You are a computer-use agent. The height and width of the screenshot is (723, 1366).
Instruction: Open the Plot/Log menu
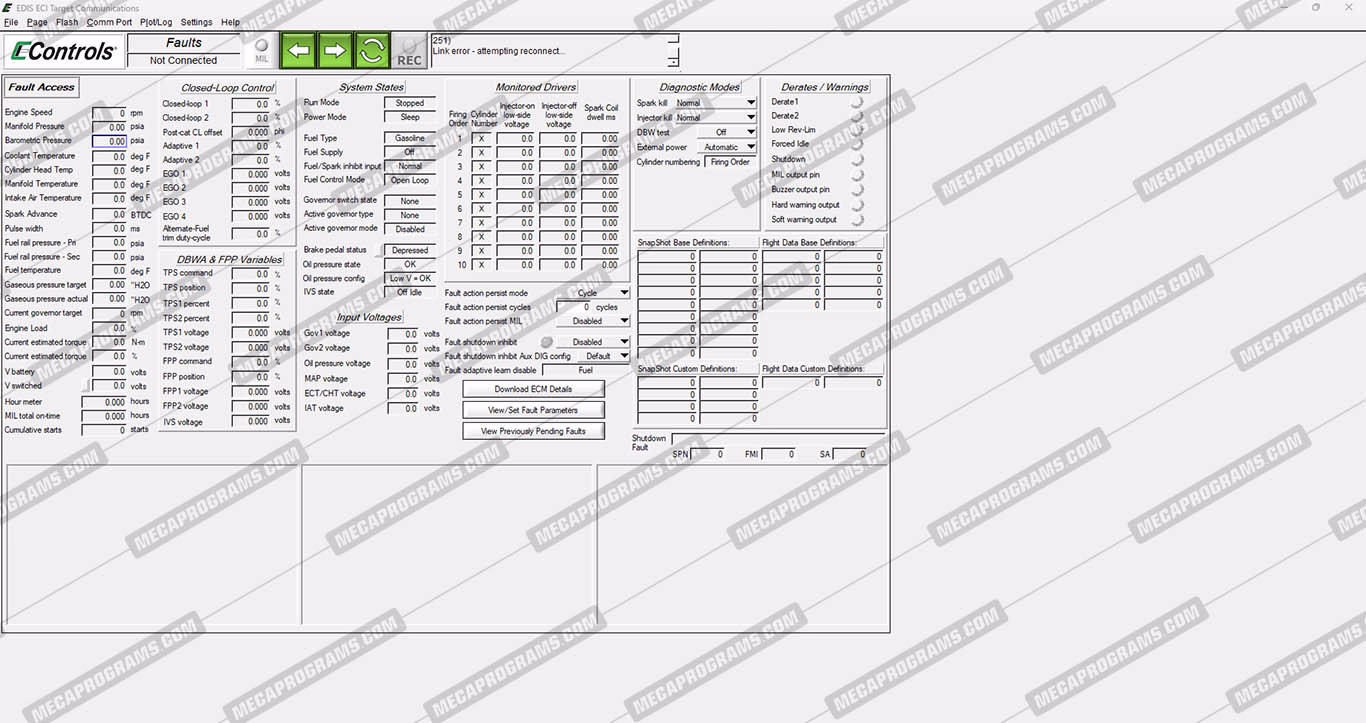pyautogui.click(x=156, y=22)
